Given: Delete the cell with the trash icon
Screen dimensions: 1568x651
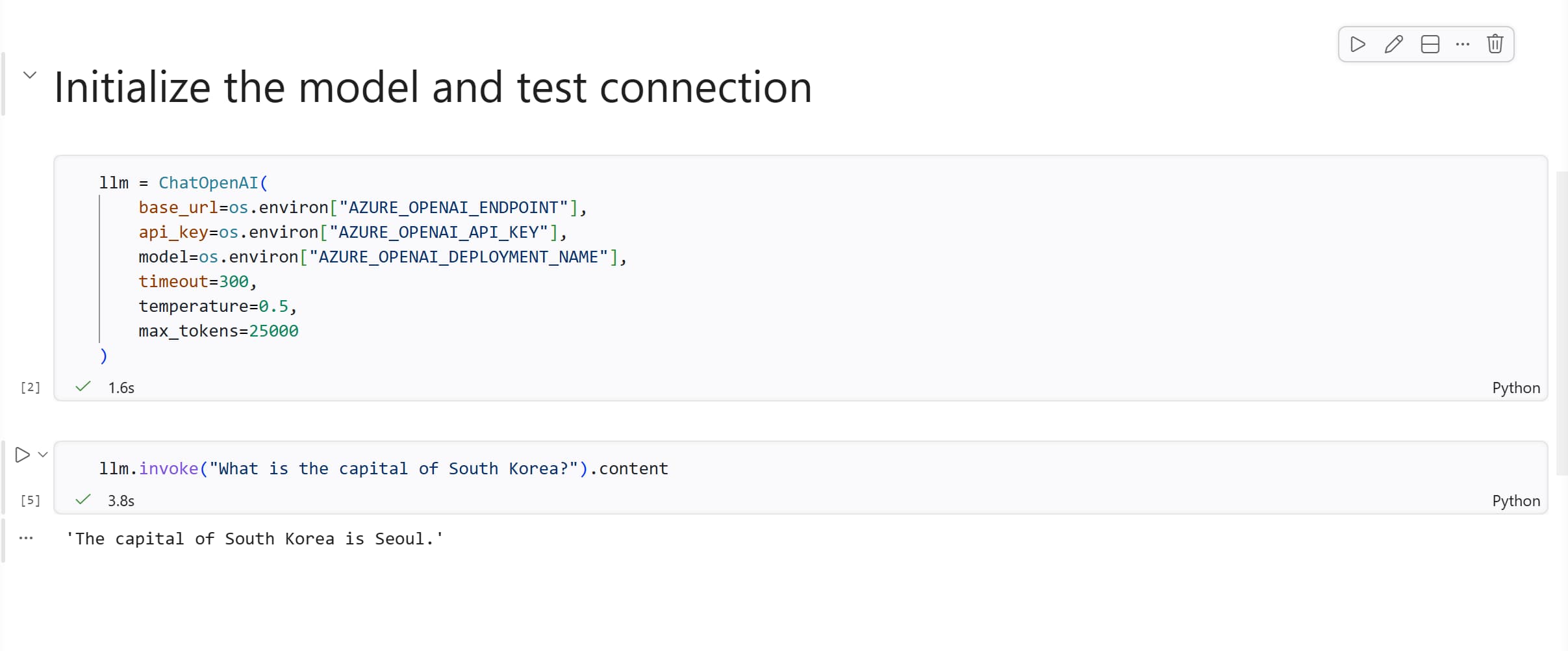Looking at the screenshot, I should tap(1495, 44).
